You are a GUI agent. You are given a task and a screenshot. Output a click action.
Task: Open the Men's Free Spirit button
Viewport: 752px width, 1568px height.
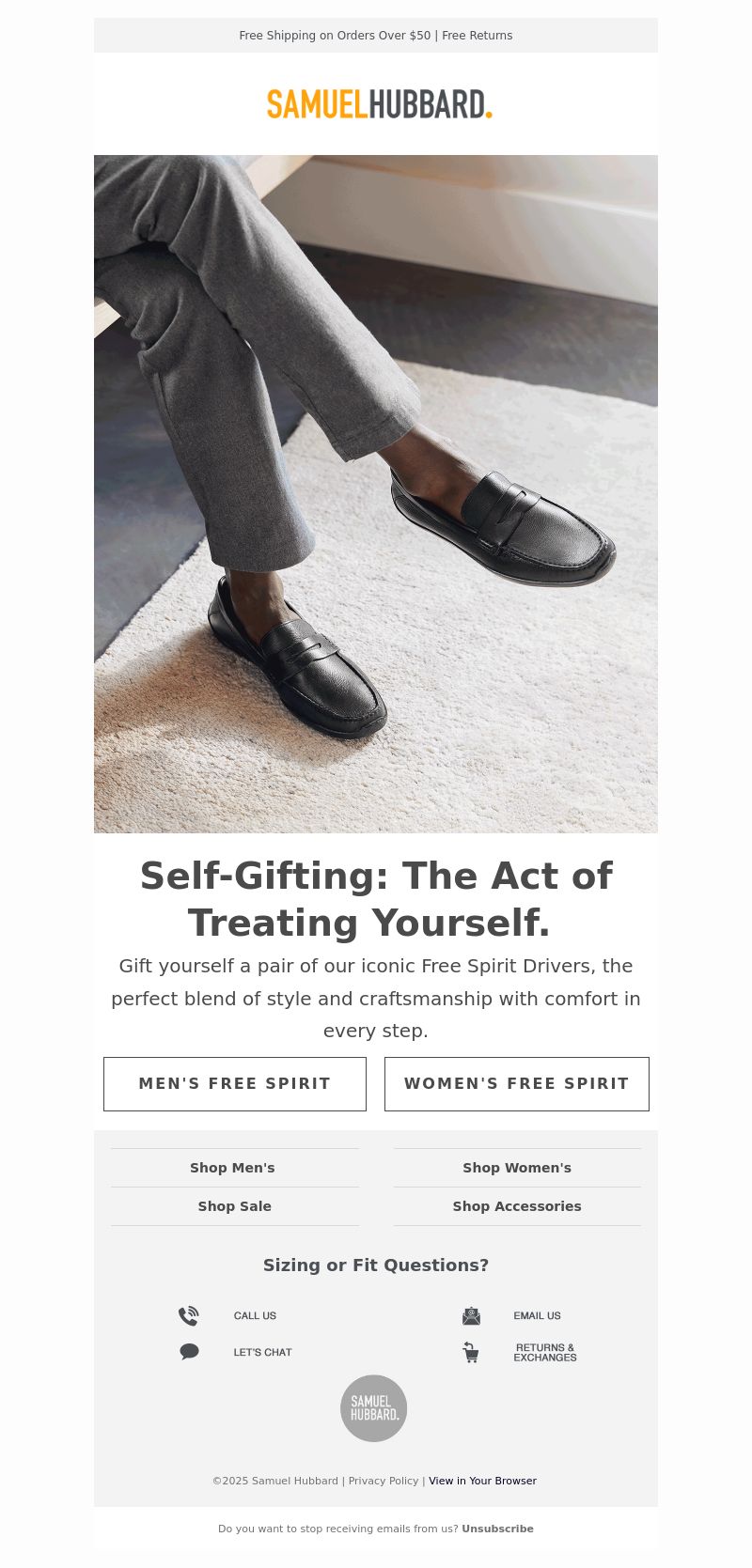coord(235,1083)
